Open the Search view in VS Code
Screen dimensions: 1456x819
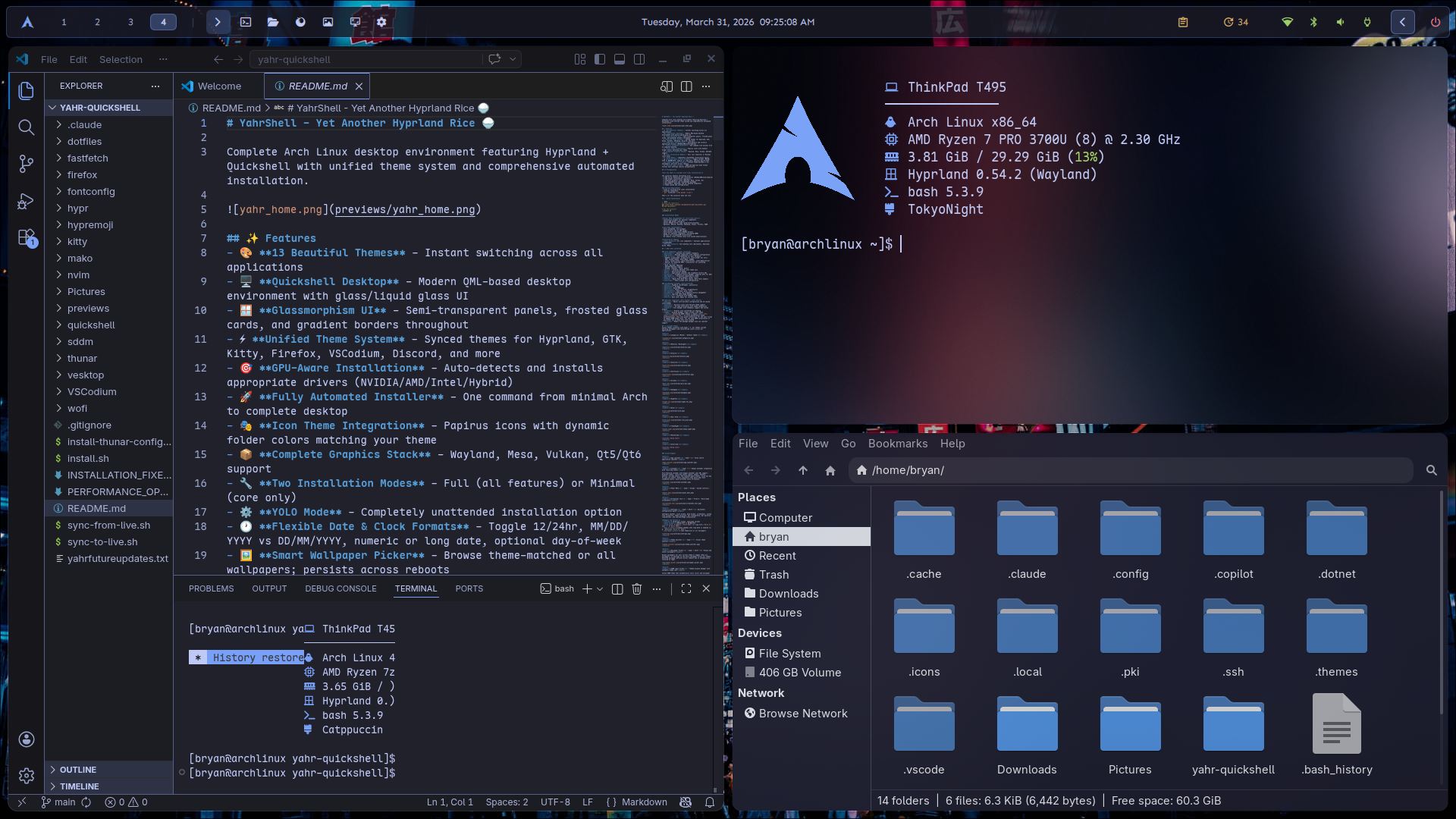click(x=26, y=127)
